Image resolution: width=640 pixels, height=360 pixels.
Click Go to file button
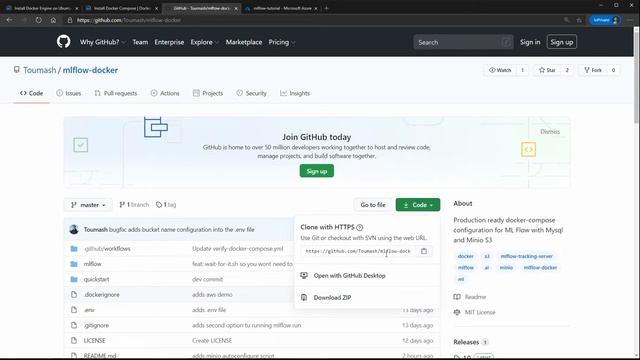pos(373,205)
